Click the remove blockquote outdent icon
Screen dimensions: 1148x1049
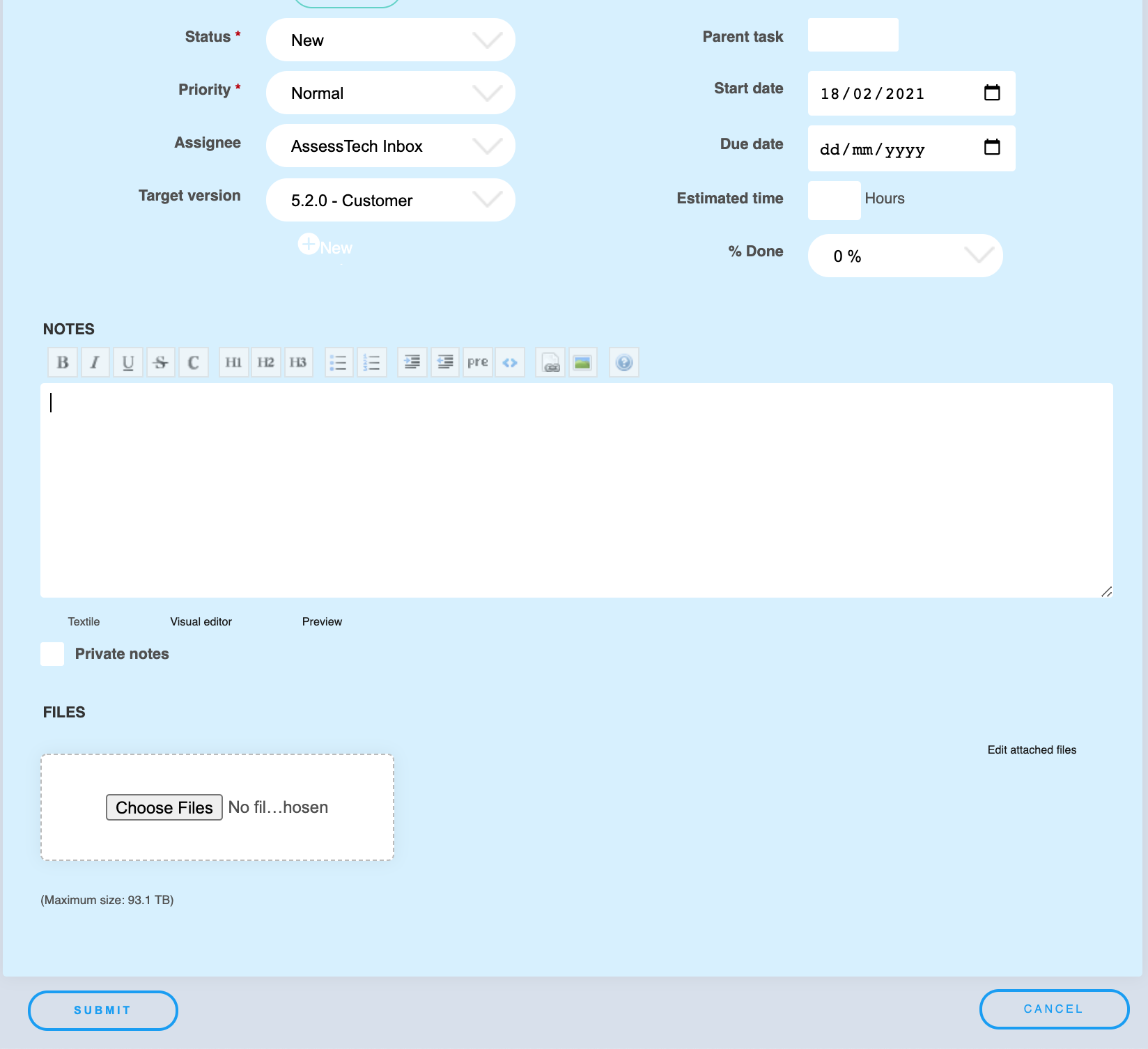pyautogui.click(x=445, y=362)
